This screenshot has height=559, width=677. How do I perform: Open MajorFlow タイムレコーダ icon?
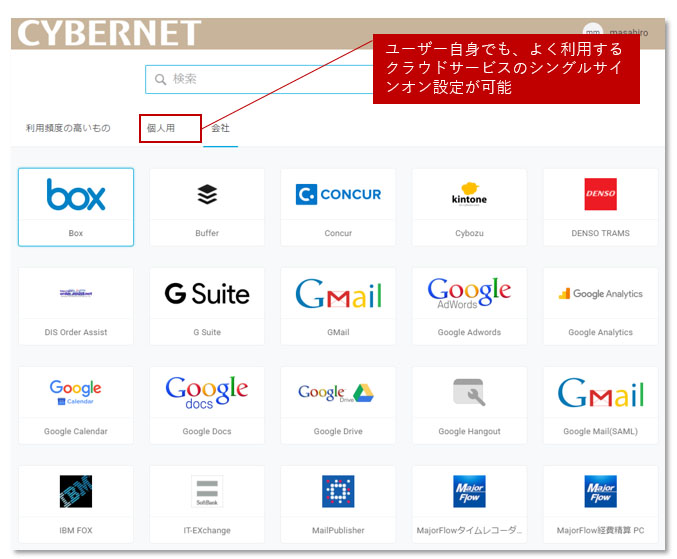click(469, 491)
